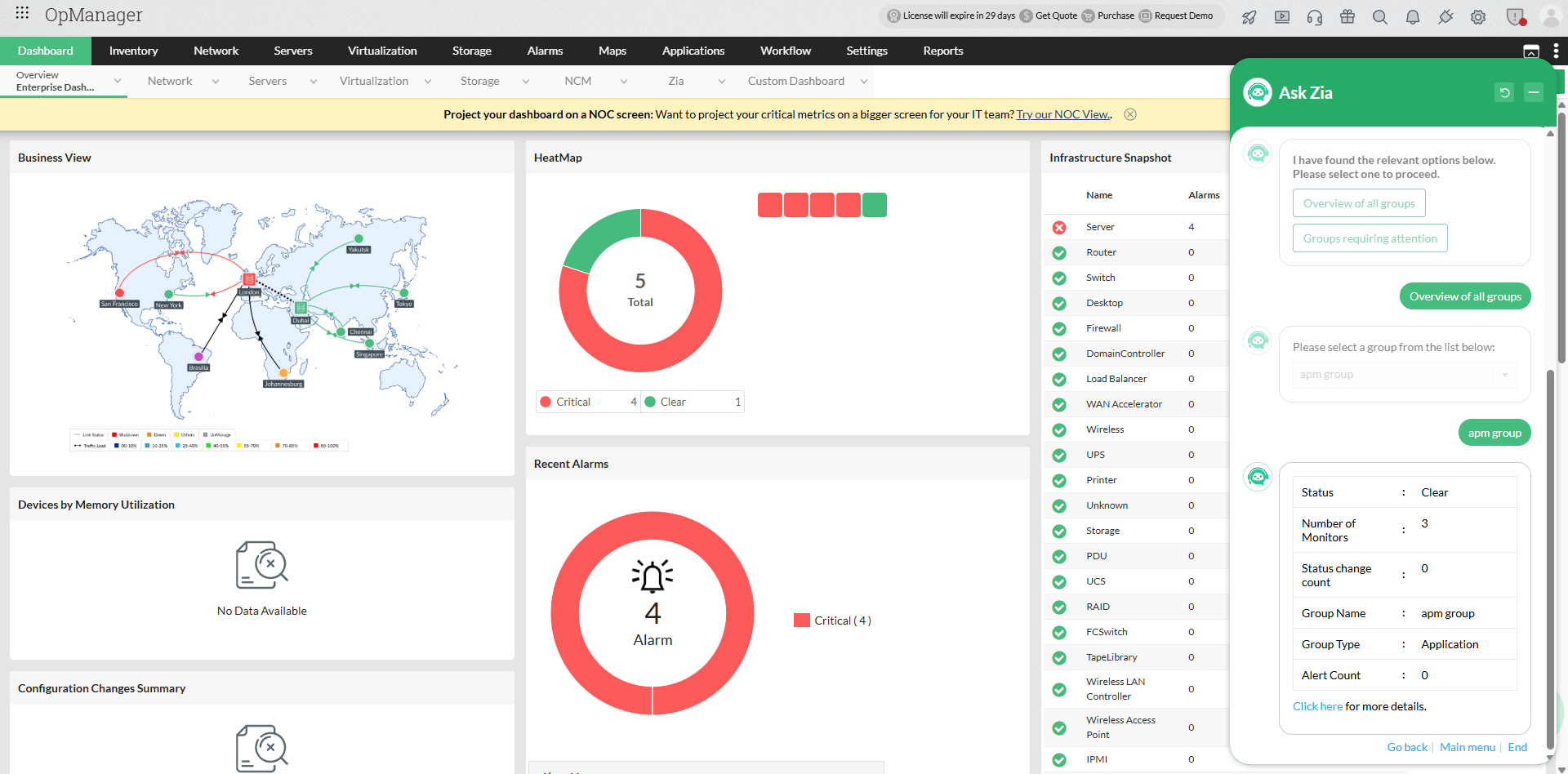Open the Workflow tab

pos(786,51)
